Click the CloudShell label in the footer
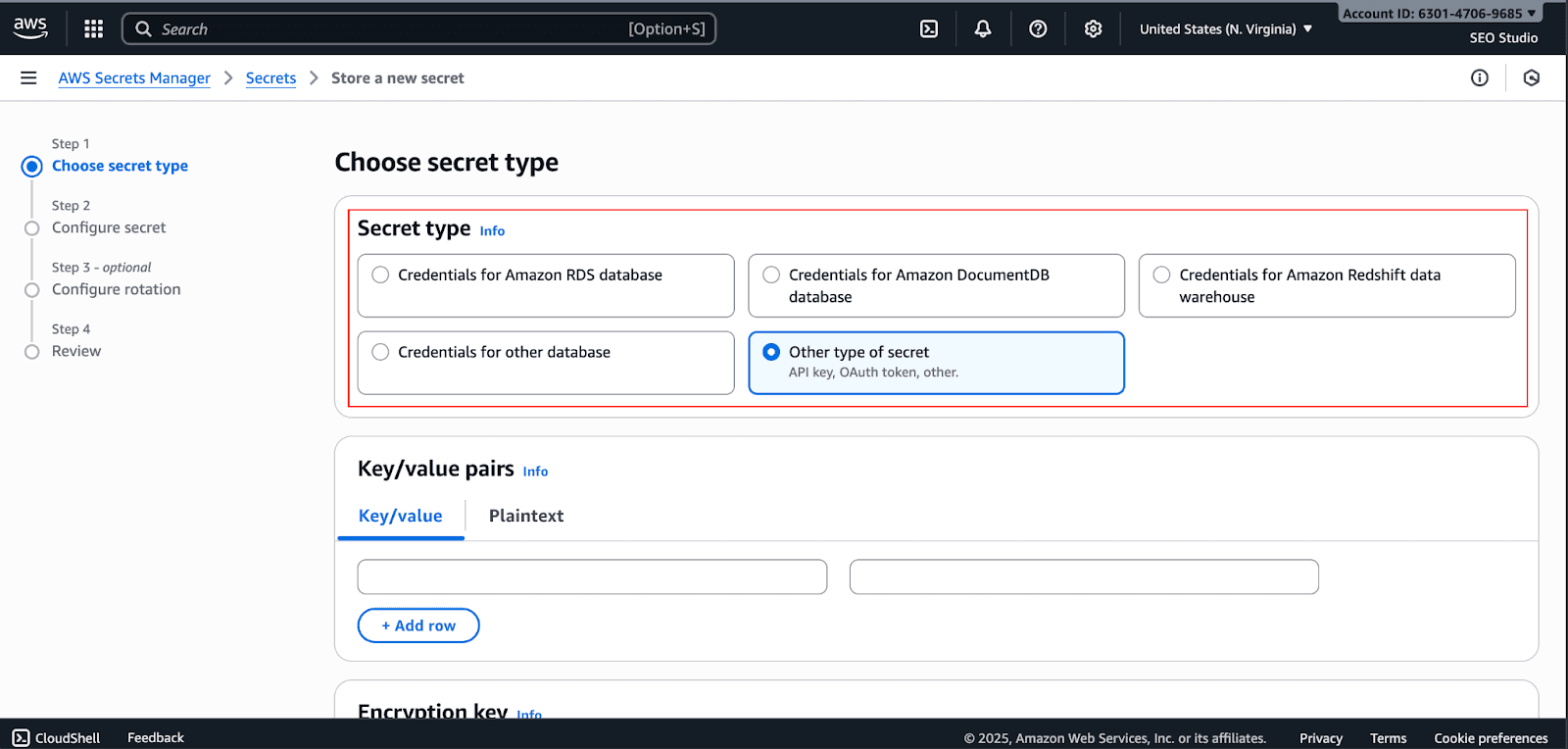The height and width of the screenshot is (749, 1568). (68, 737)
